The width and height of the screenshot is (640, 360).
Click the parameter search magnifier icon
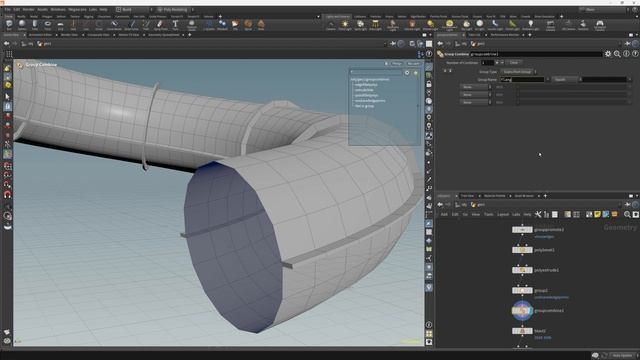pos(617,54)
